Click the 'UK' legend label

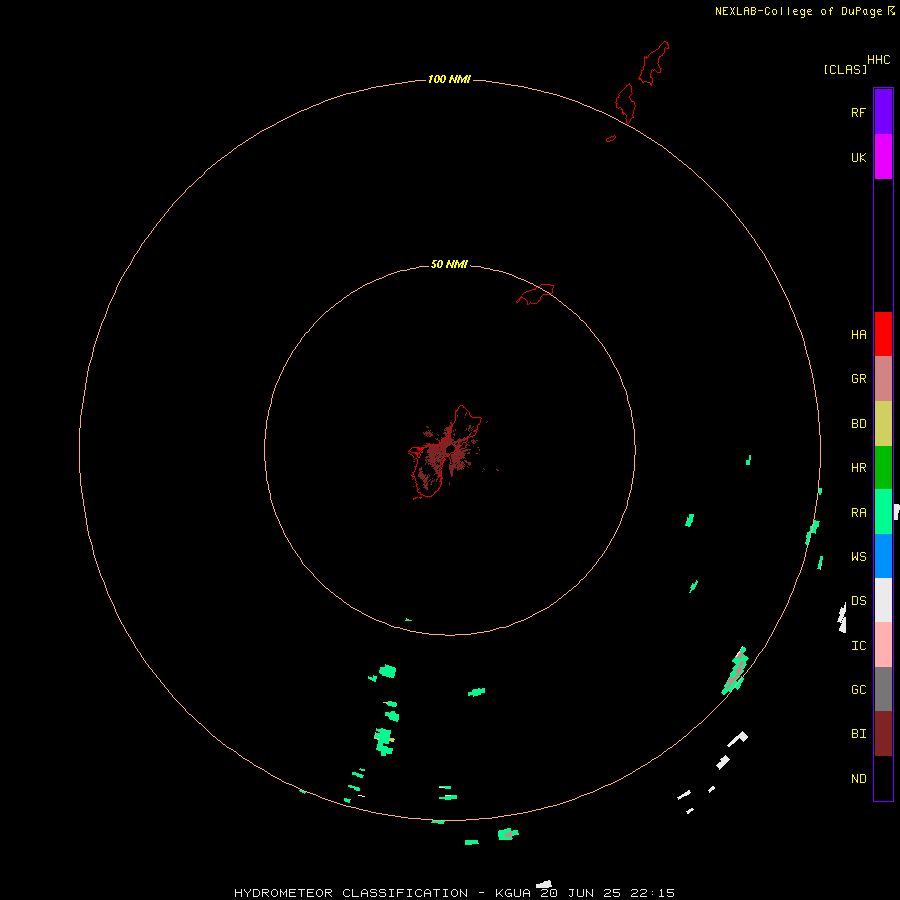859,157
